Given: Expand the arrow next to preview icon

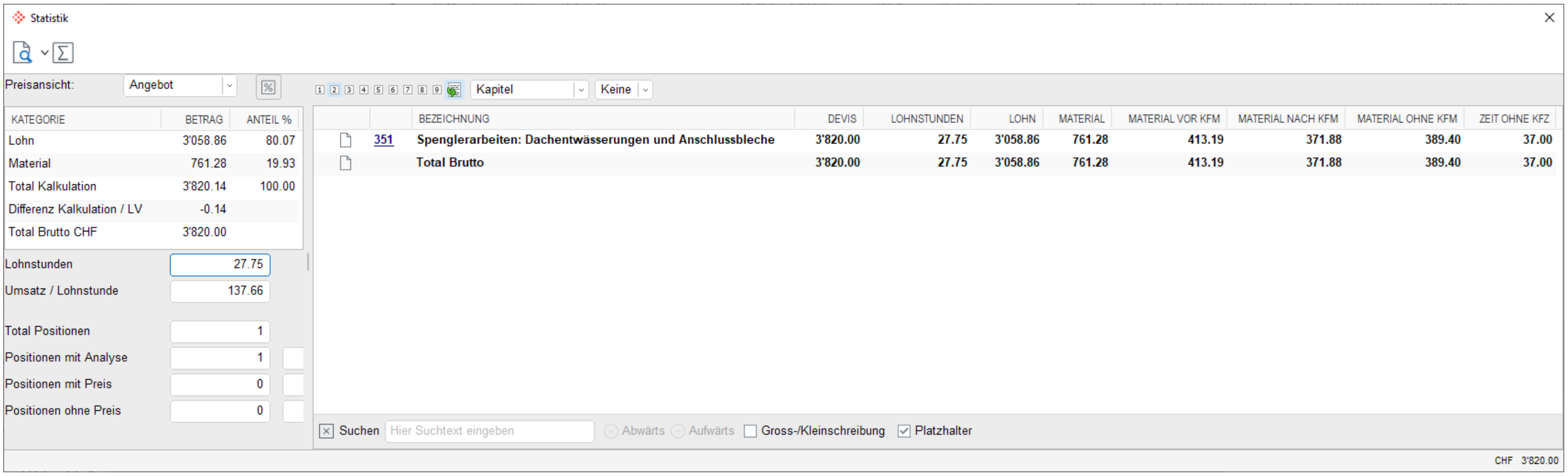Looking at the screenshot, I should click(x=44, y=53).
